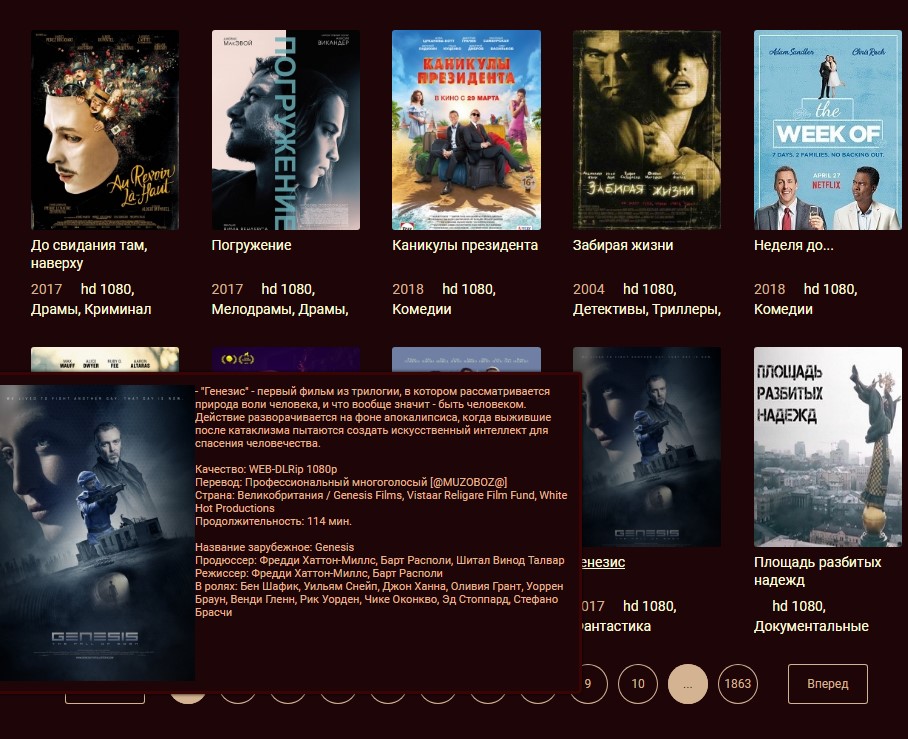
Task: Go to page 10
Action: (x=638, y=683)
